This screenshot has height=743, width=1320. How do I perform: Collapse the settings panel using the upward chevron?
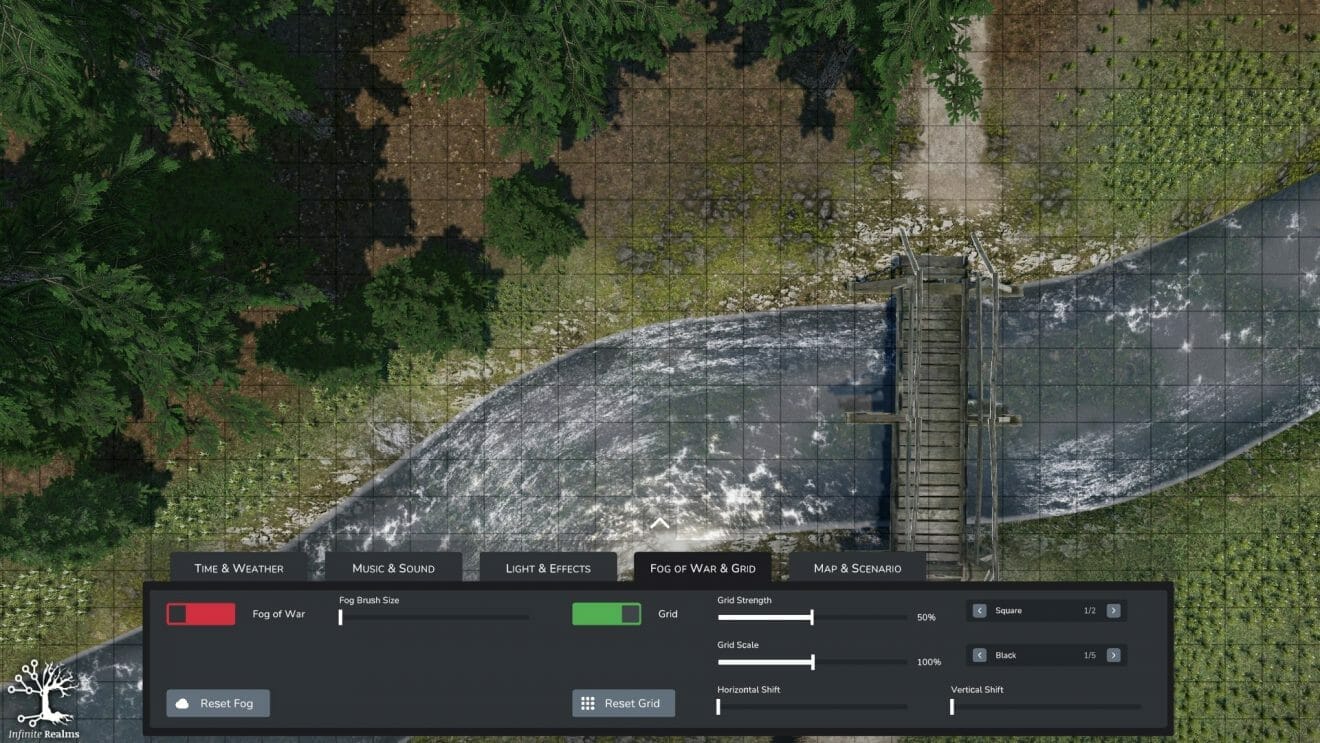(x=659, y=522)
